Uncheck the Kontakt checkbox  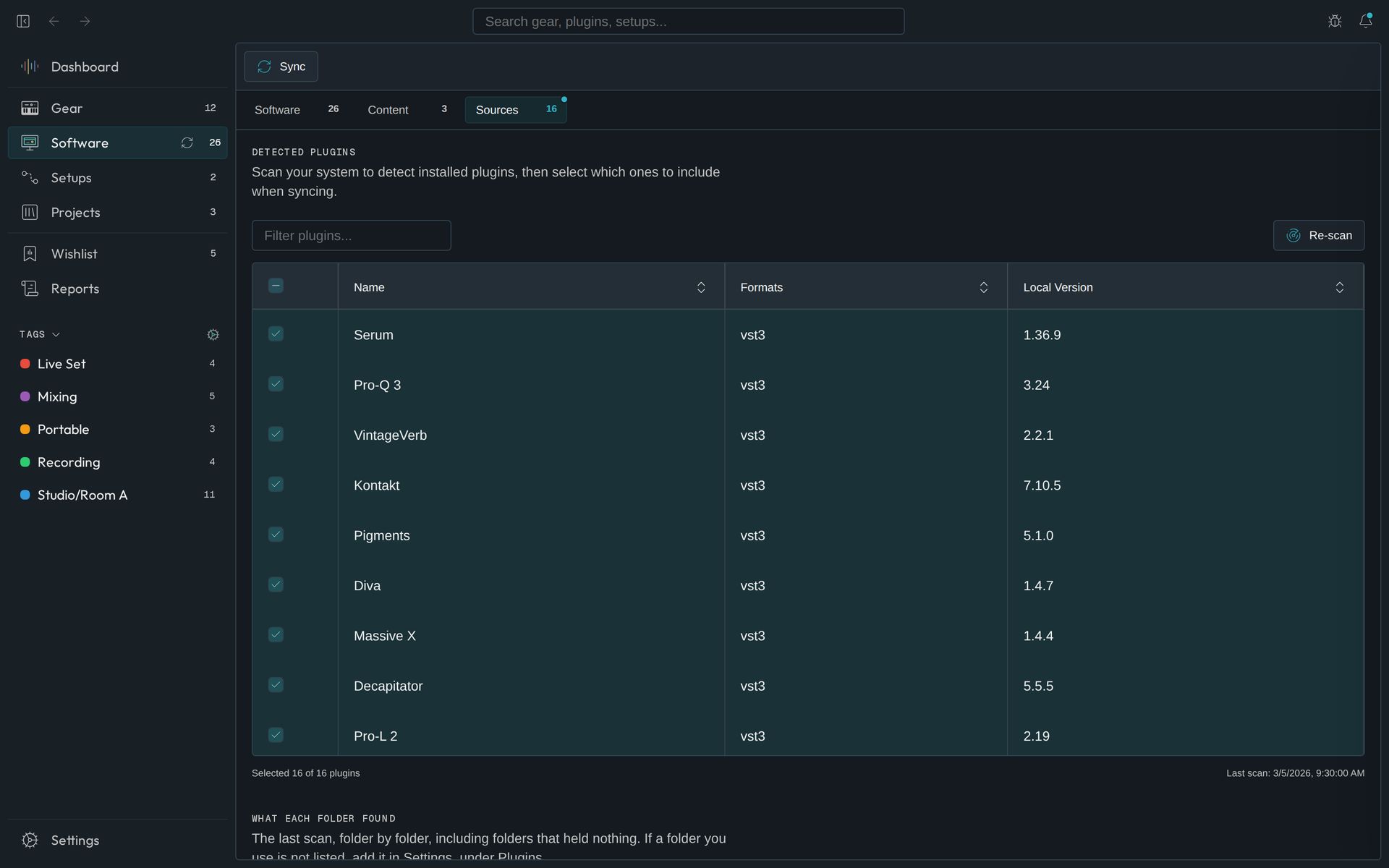click(276, 484)
